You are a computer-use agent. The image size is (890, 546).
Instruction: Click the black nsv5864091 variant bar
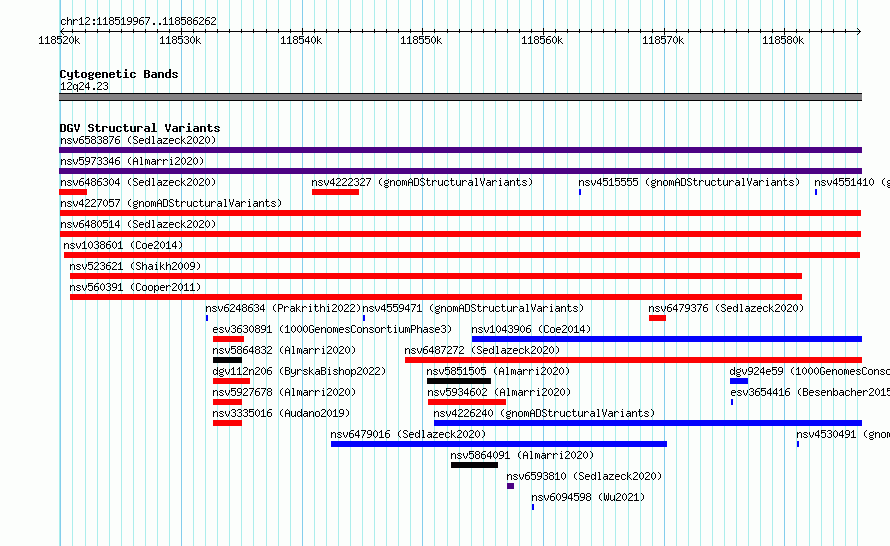point(475,465)
